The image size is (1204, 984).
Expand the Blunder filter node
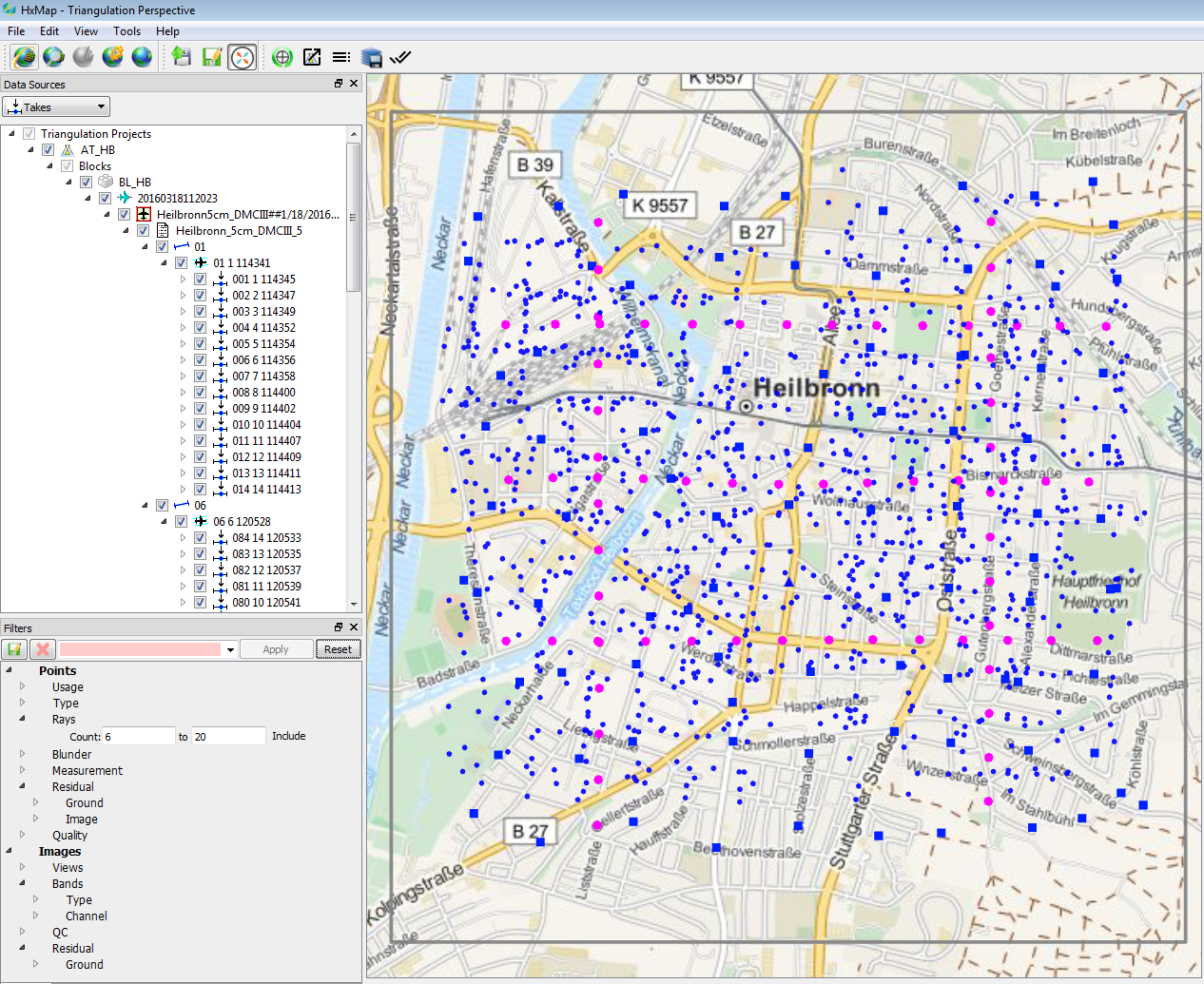23,754
